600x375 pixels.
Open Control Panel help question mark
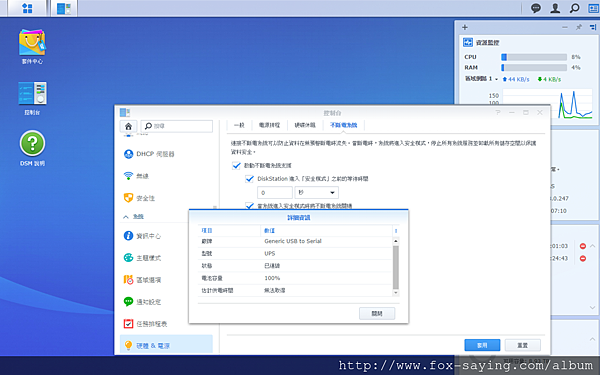click(x=498, y=112)
